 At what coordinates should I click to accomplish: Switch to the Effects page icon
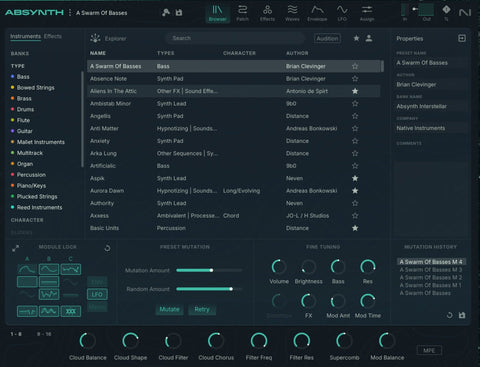click(x=267, y=13)
